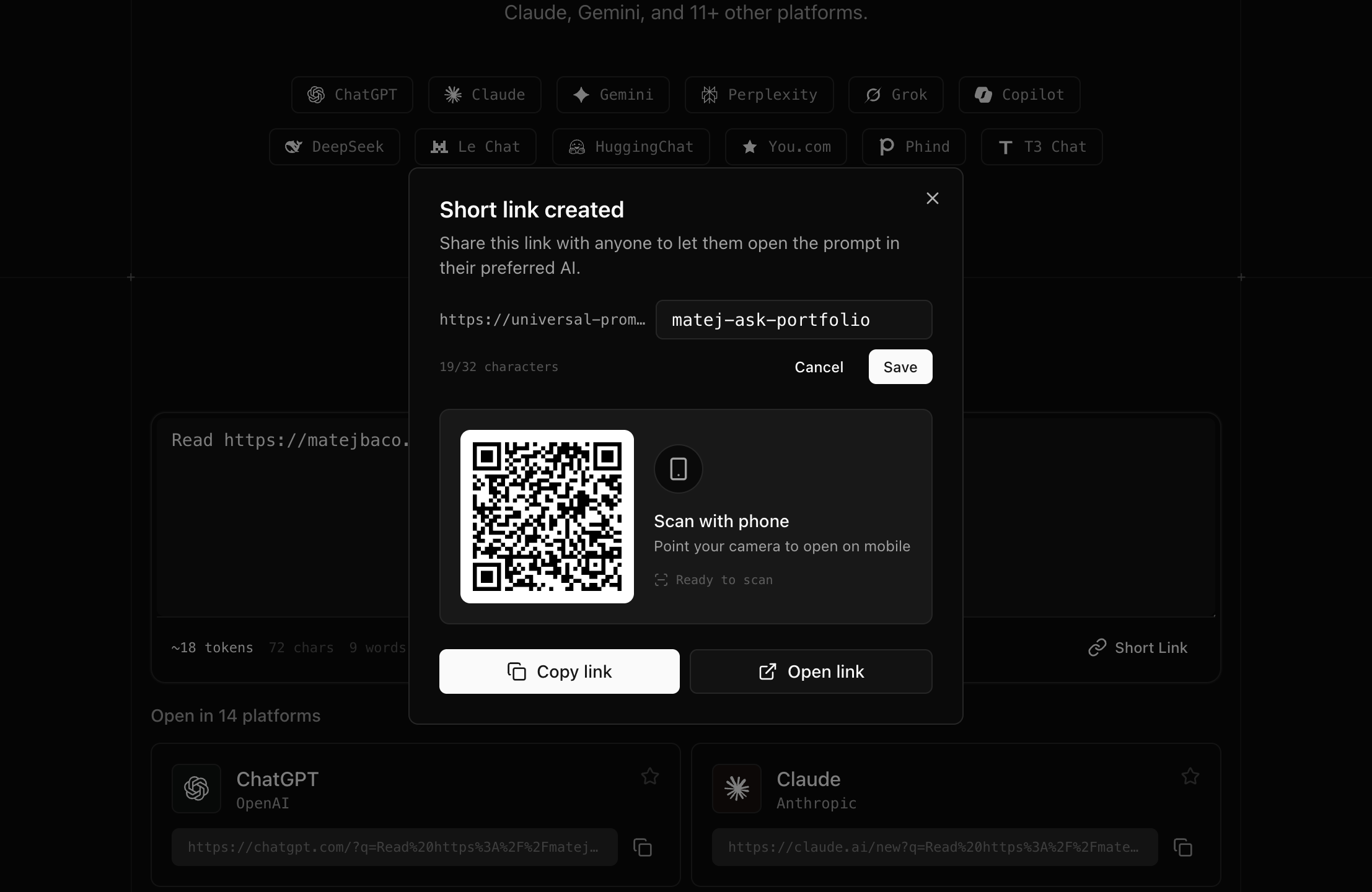This screenshot has width=1372, height=892.
Task: Star the ChatGPT card as favorite
Action: click(649, 776)
